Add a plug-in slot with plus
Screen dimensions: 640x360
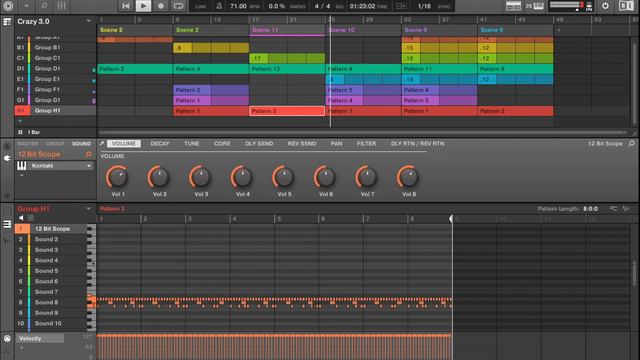(x=22, y=176)
